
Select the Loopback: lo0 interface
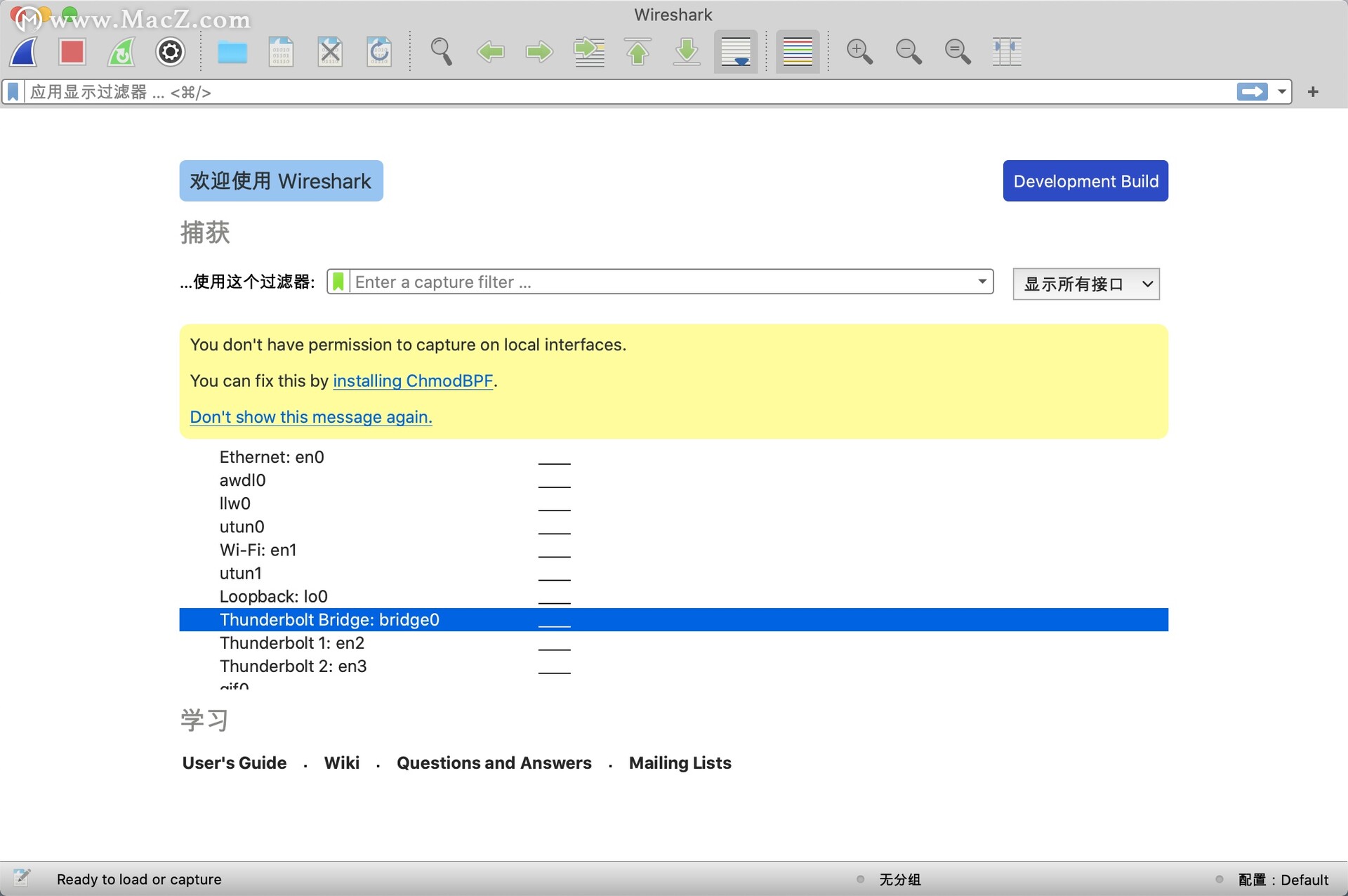tap(674, 596)
